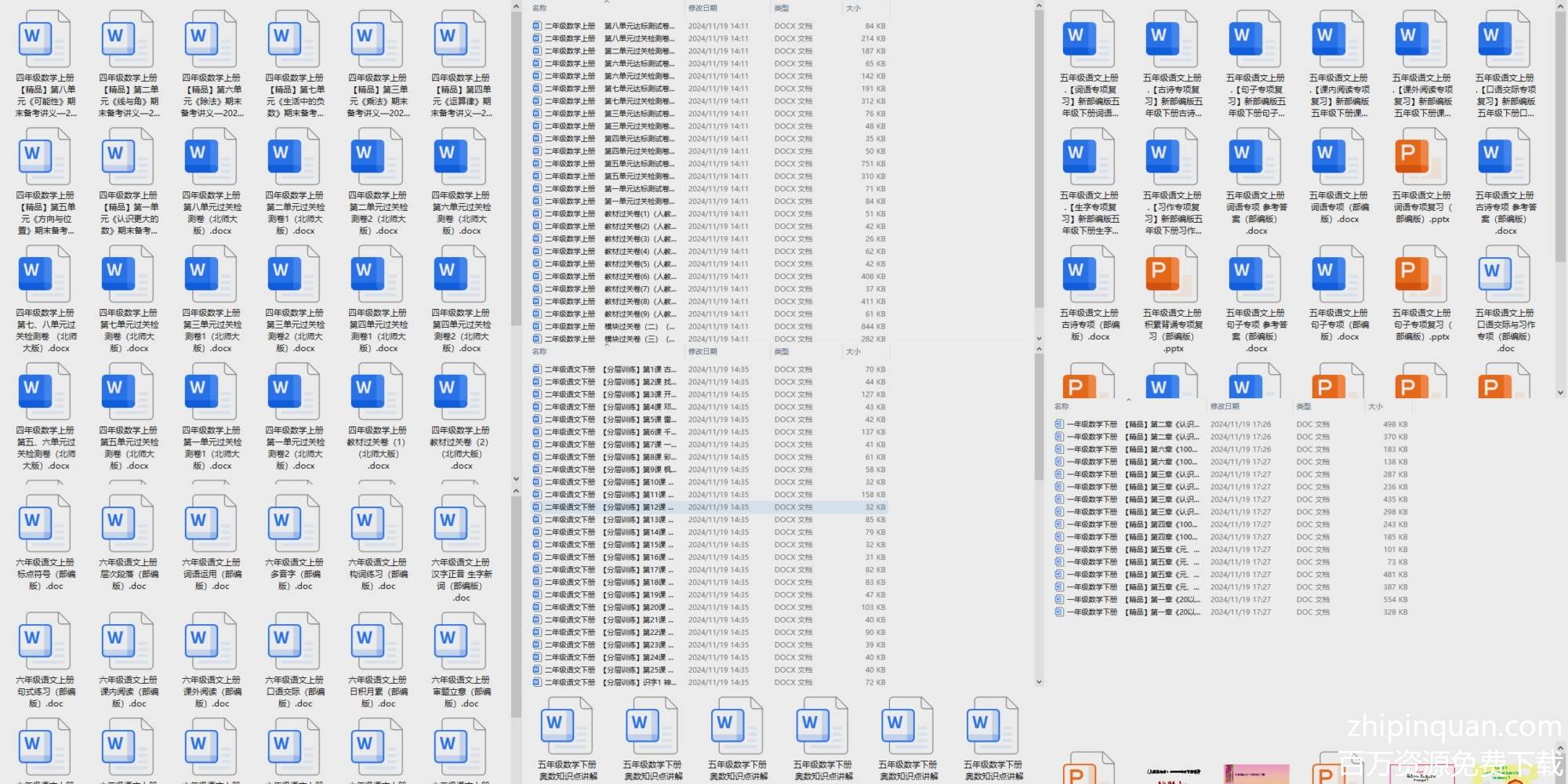This screenshot has height=784, width=1568.
Task: Click scroll-down arrow of 二年级语文下册 list
Action: (1039, 682)
